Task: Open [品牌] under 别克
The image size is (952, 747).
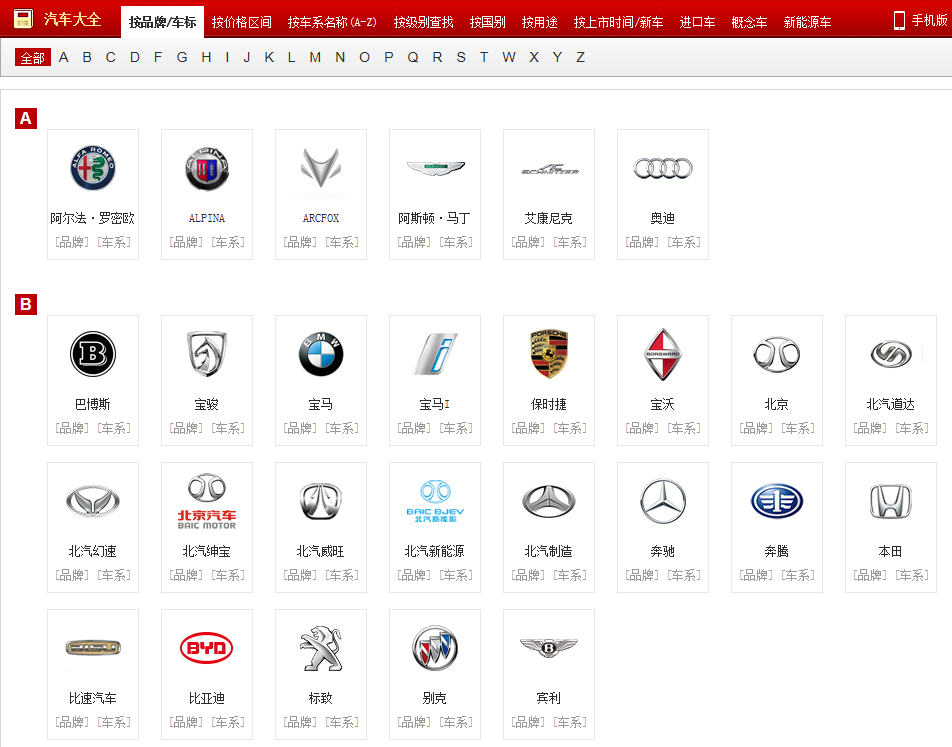Action: point(414,722)
